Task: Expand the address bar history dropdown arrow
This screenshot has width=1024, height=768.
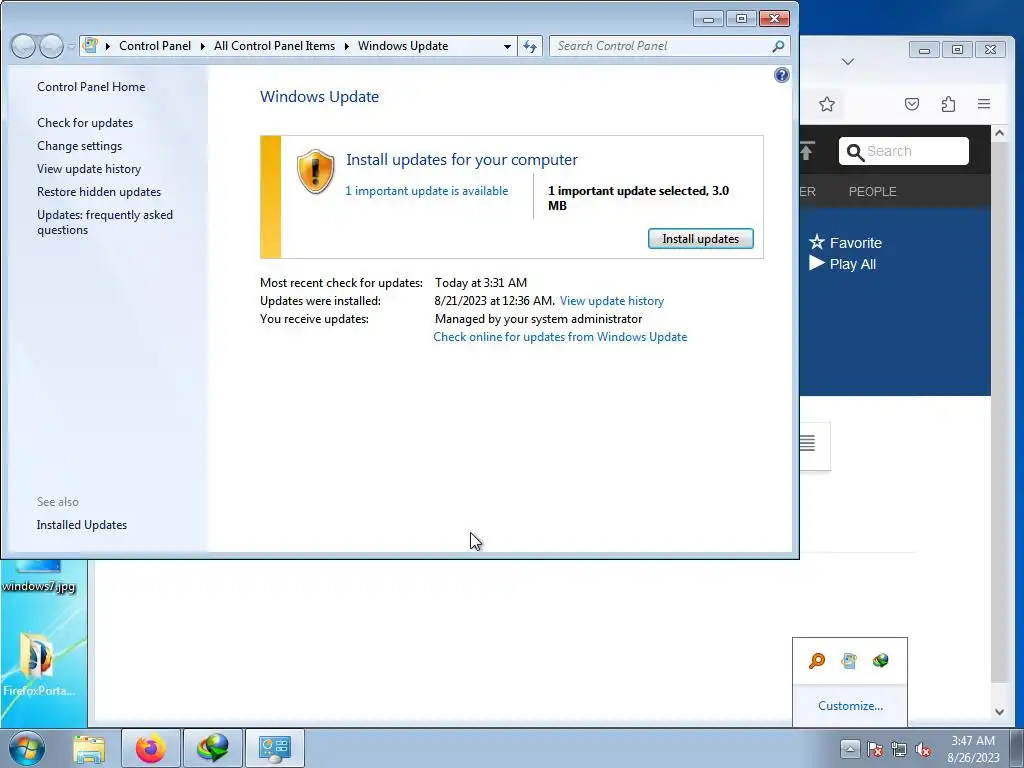Action: pyautogui.click(x=507, y=46)
